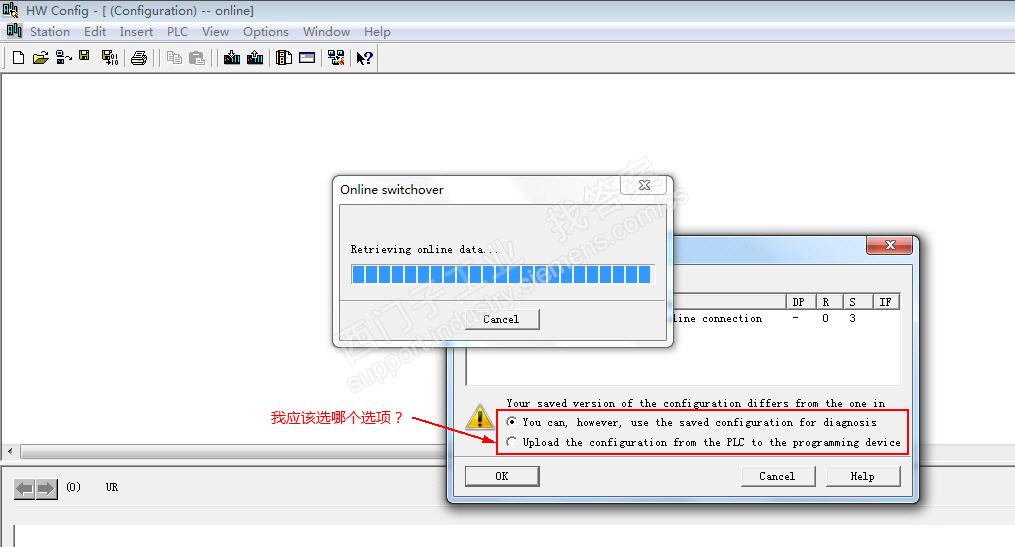Click the document icon beside Station menu
Screen dimensions: 1015x547
point(14,30)
